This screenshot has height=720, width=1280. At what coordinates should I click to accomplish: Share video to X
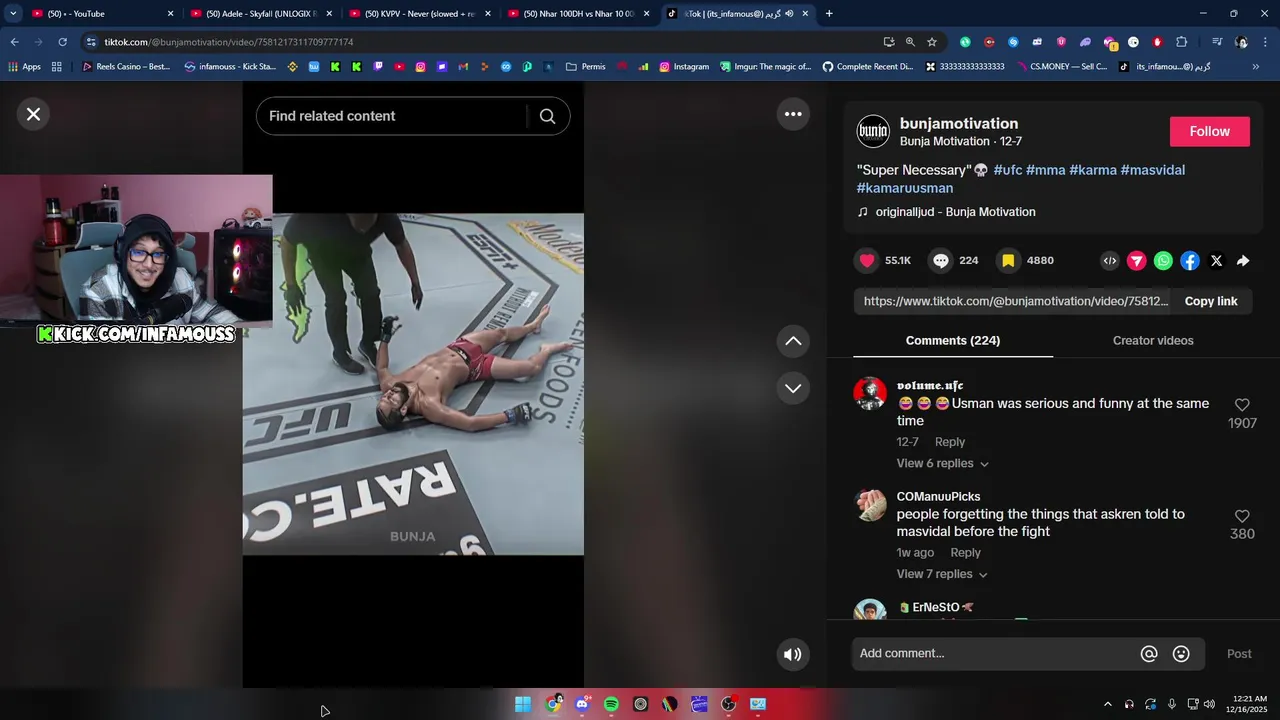[1216, 261]
